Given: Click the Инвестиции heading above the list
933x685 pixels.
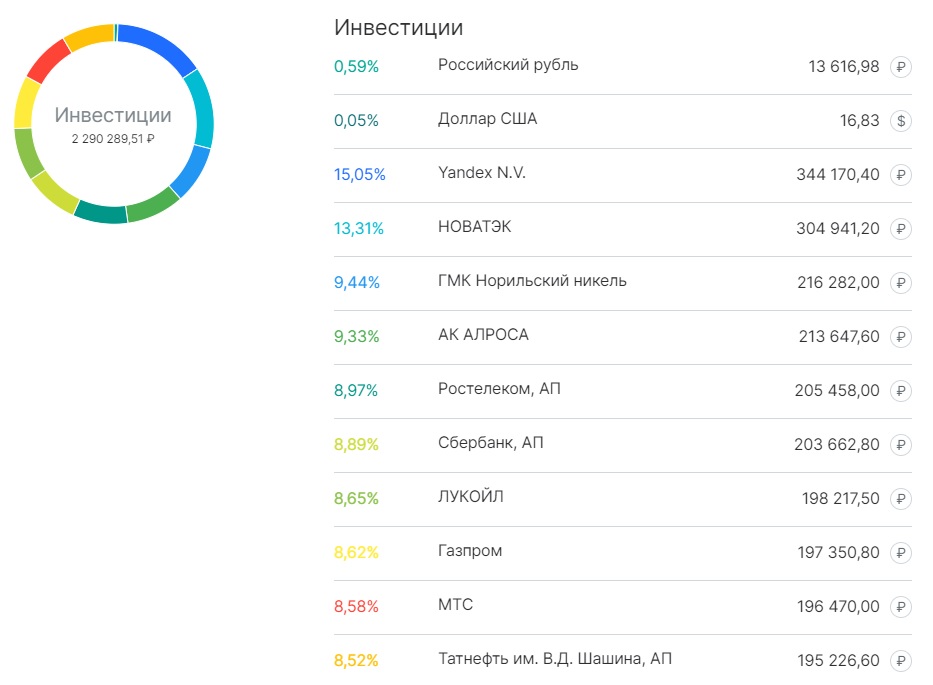Looking at the screenshot, I should 398,28.
